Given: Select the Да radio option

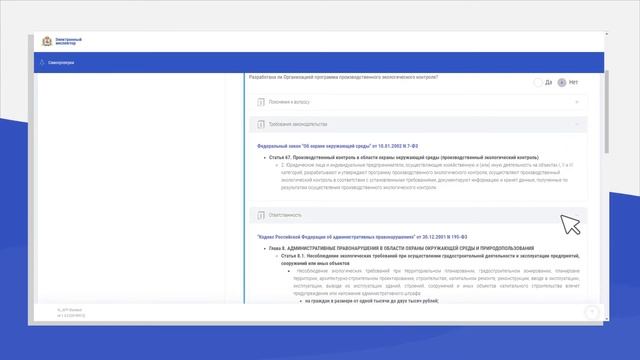Looking at the screenshot, I should (538, 82).
